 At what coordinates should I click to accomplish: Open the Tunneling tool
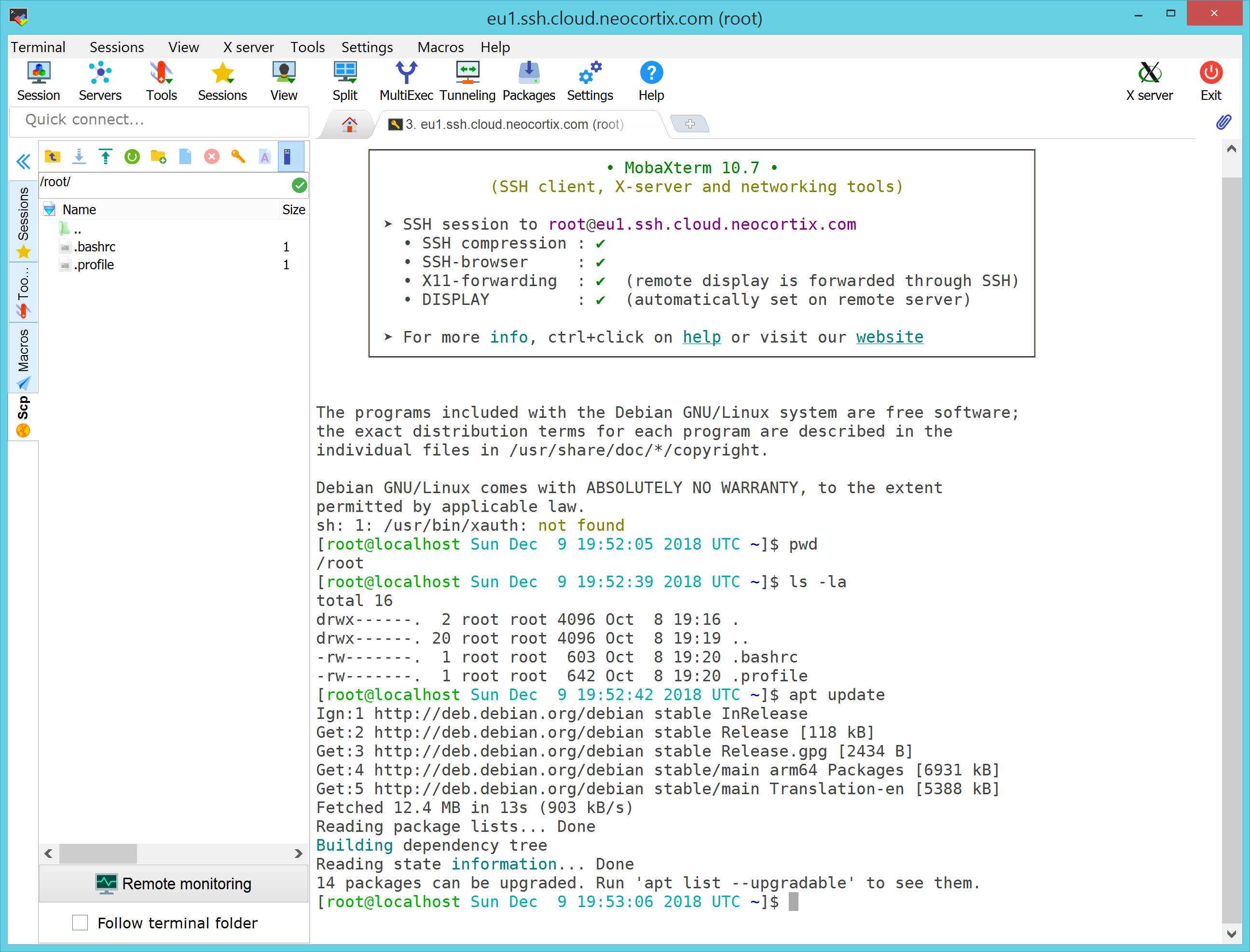[467, 81]
